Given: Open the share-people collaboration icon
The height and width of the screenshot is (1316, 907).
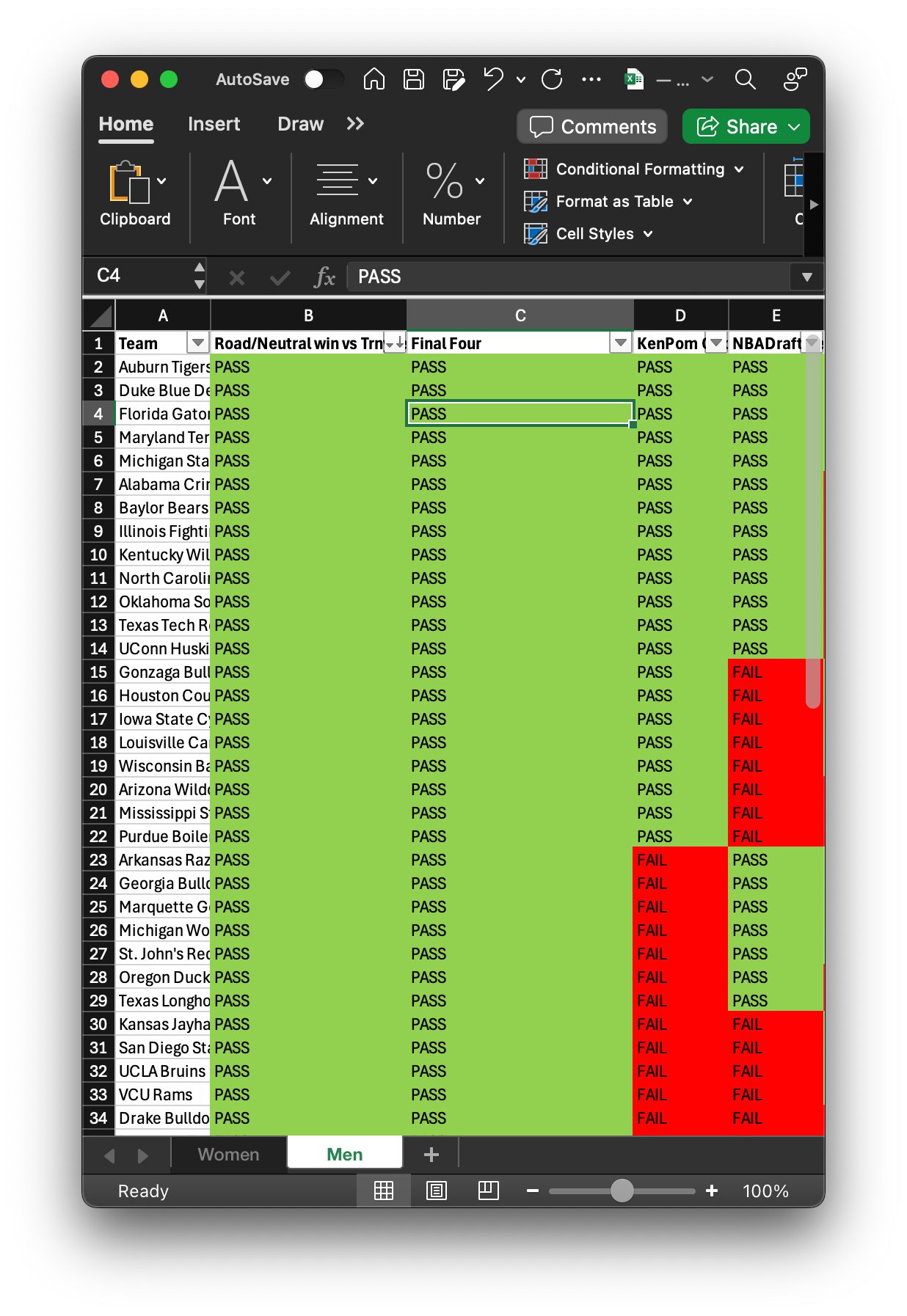Looking at the screenshot, I should coord(795,79).
